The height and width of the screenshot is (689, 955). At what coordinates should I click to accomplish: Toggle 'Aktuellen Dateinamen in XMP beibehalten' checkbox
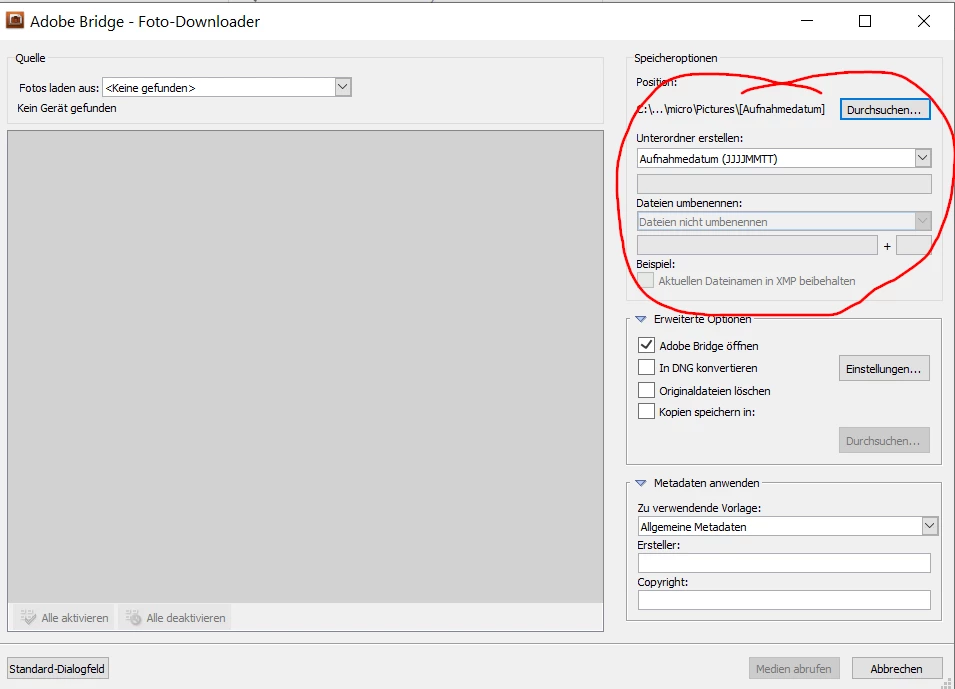coord(646,281)
